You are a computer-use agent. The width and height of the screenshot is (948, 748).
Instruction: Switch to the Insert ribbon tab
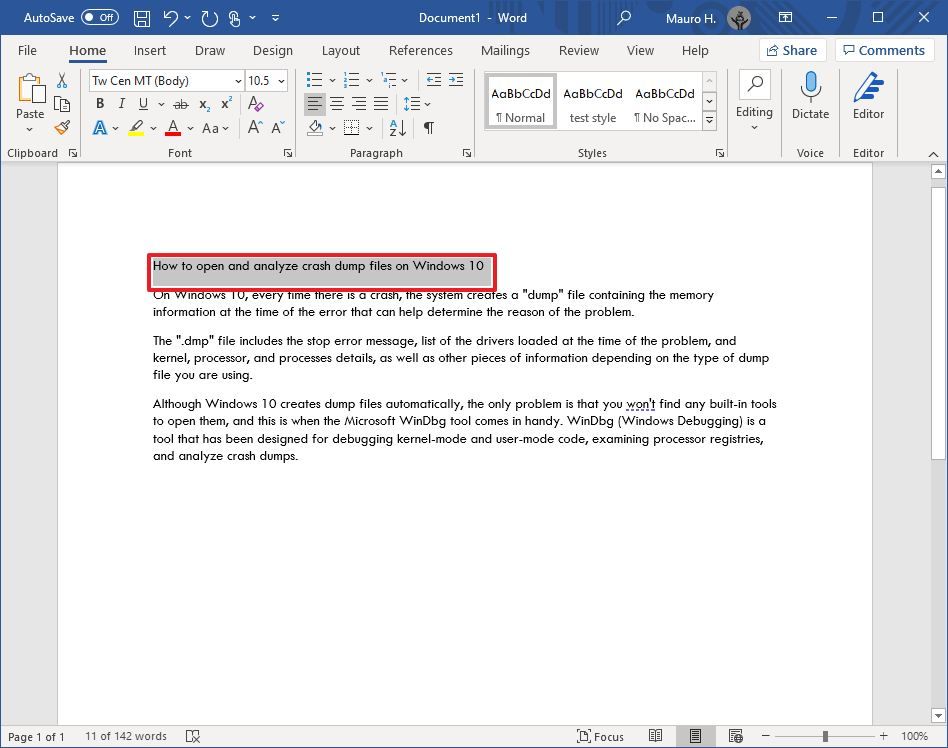point(150,50)
